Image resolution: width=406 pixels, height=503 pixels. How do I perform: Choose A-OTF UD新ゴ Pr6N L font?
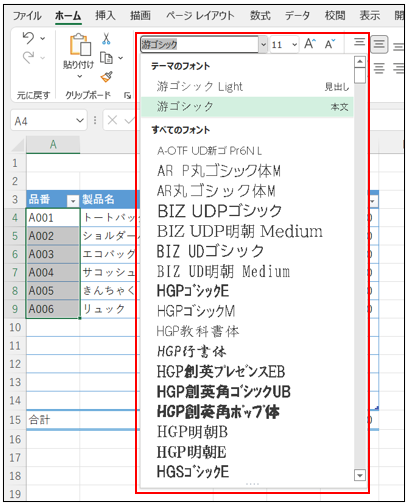click(x=247, y=151)
